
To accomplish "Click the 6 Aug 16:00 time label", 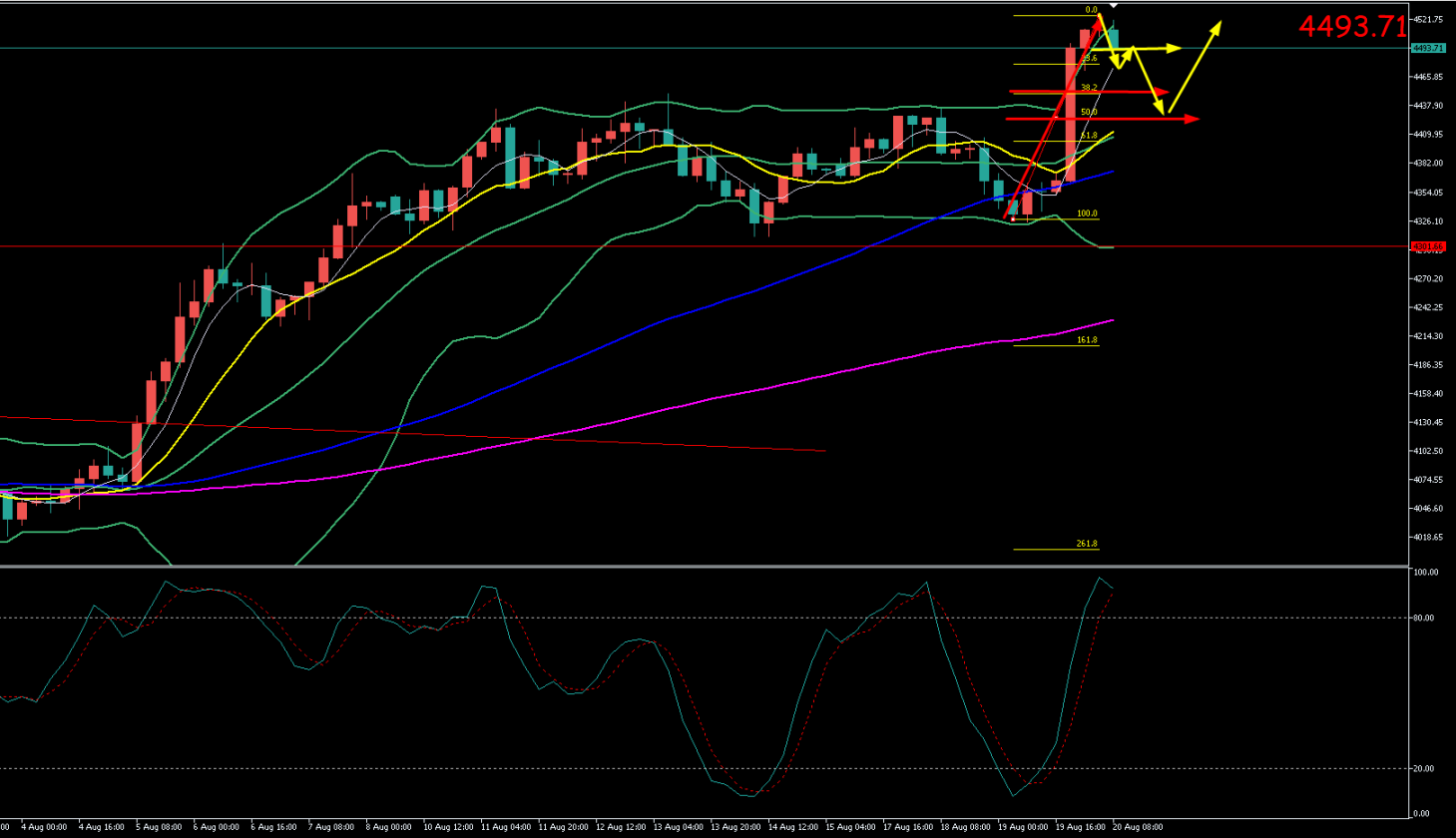I will [x=274, y=827].
